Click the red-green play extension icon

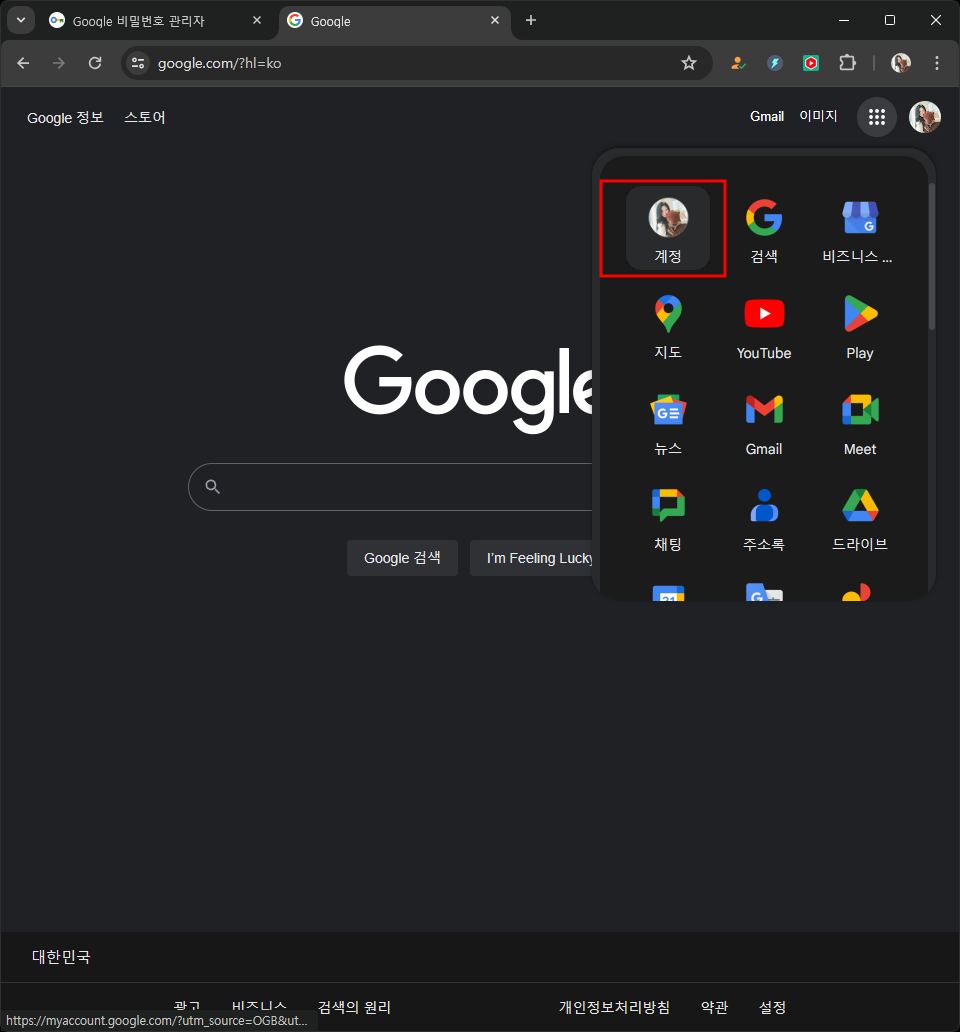811,63
